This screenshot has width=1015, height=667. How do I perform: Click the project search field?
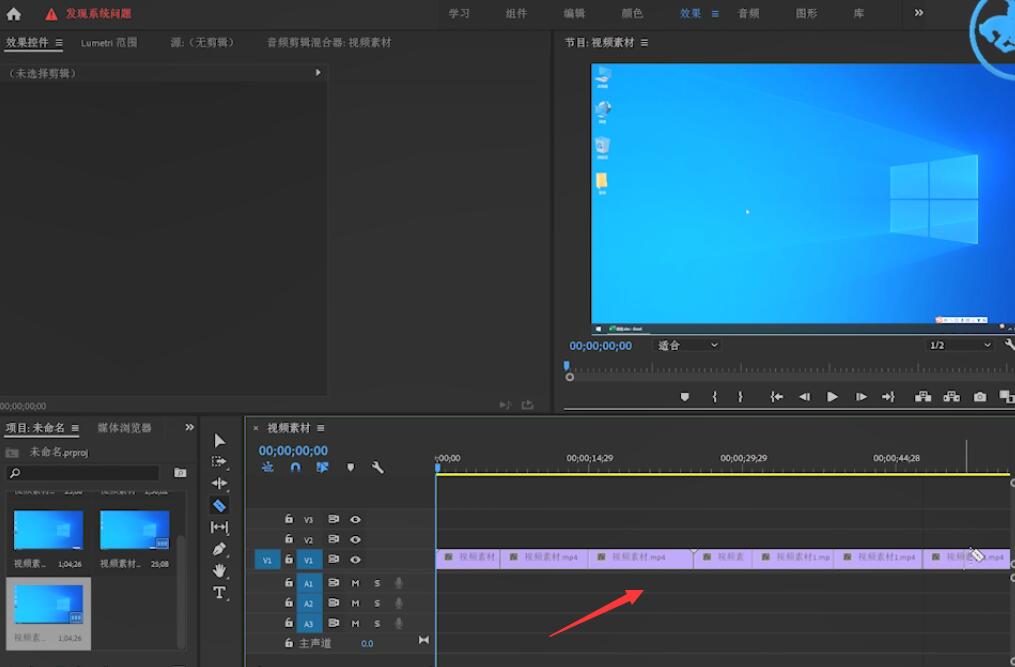tap(83, 473)
